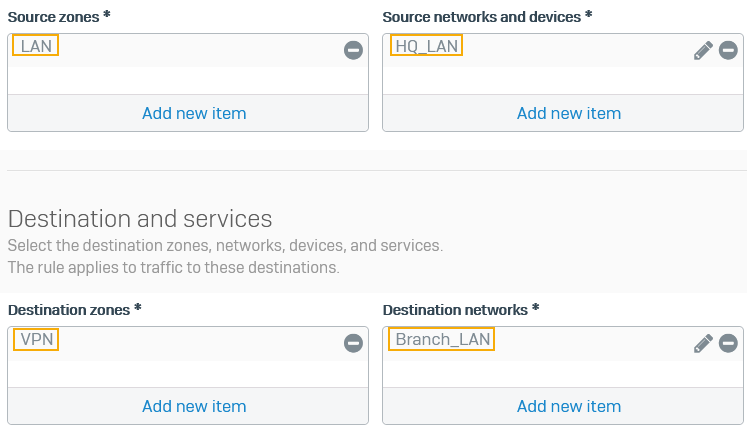Add new item to Source networks and devices
The image size is (747, 428).
pyautogui.click(x=569, y=113)
